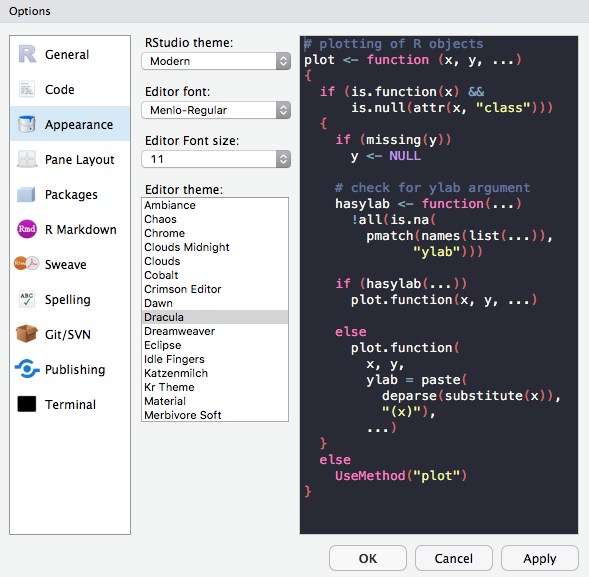Screen dimensions: 589x577
Task: Click the Git/SVN cardboard box icon
Action: (x=27, y=334)
